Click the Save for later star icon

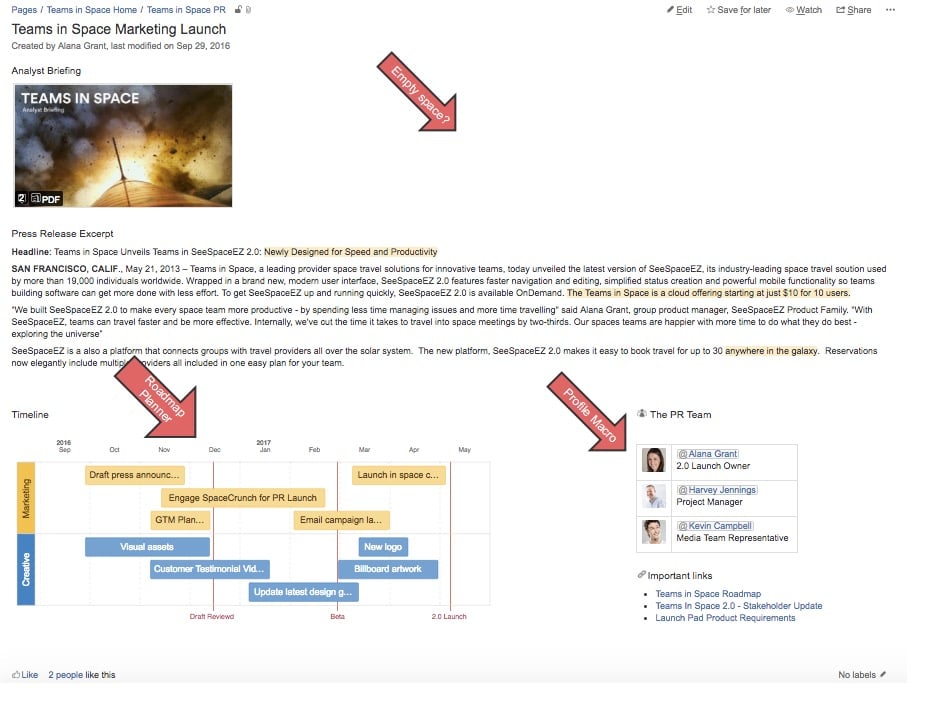point(711,10)
